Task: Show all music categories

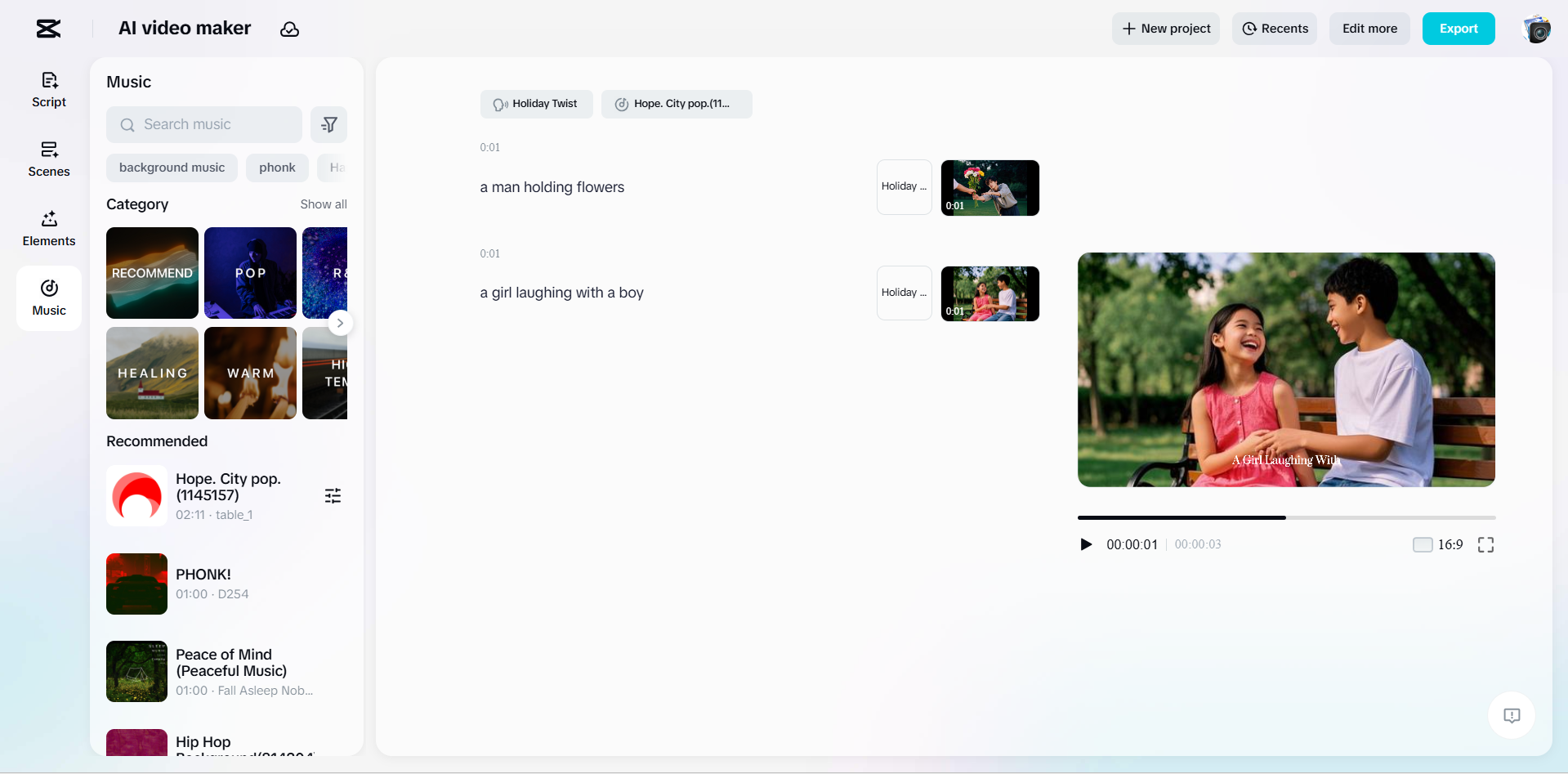Action: [x=323, y=204]
